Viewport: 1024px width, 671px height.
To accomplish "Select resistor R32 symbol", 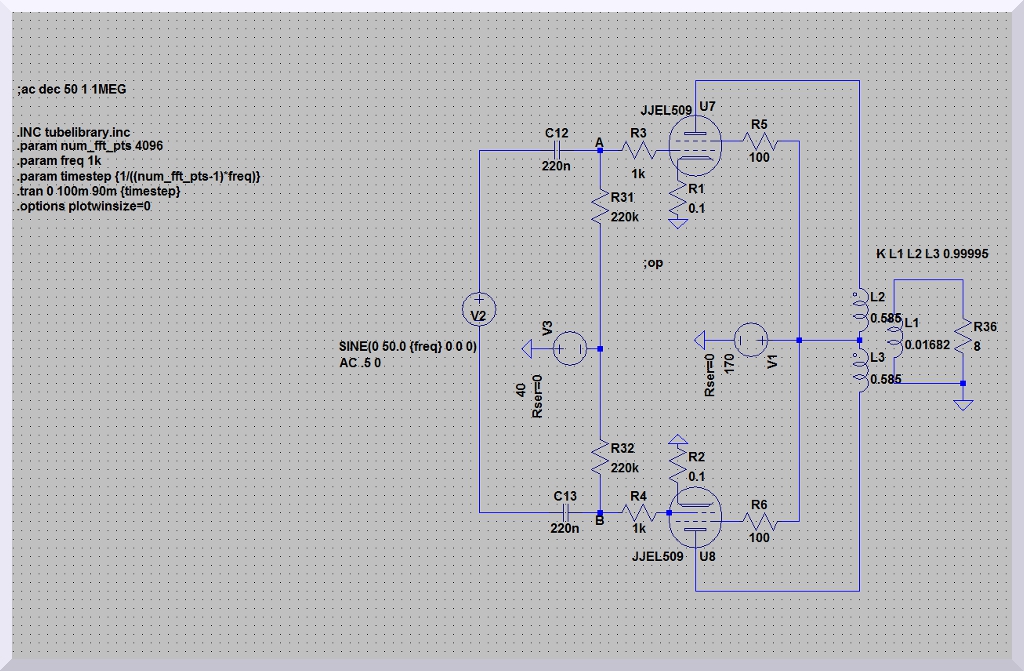I will coord(599,461).
